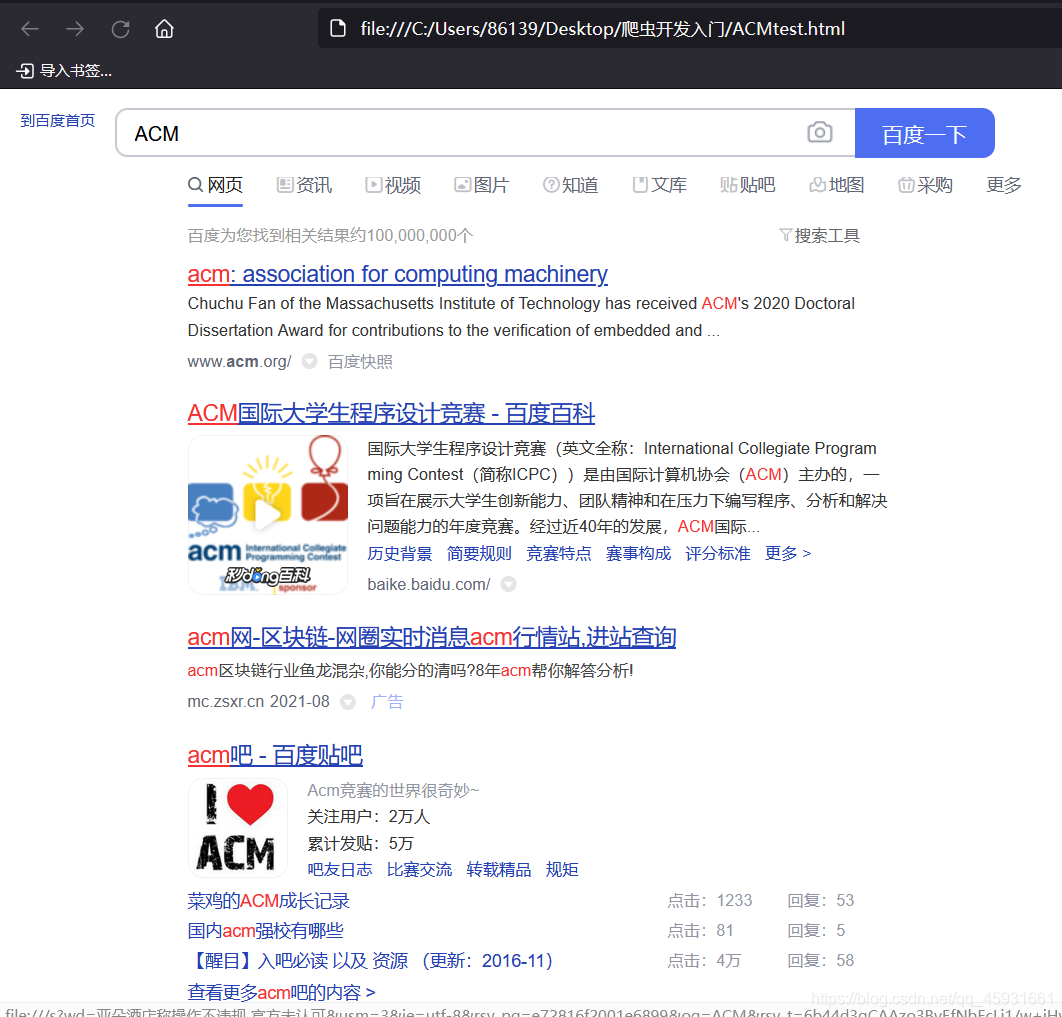This screenshot has width=1062, height=1017.
Task: Click the camera icon in the search box
Action: [820, 132]
